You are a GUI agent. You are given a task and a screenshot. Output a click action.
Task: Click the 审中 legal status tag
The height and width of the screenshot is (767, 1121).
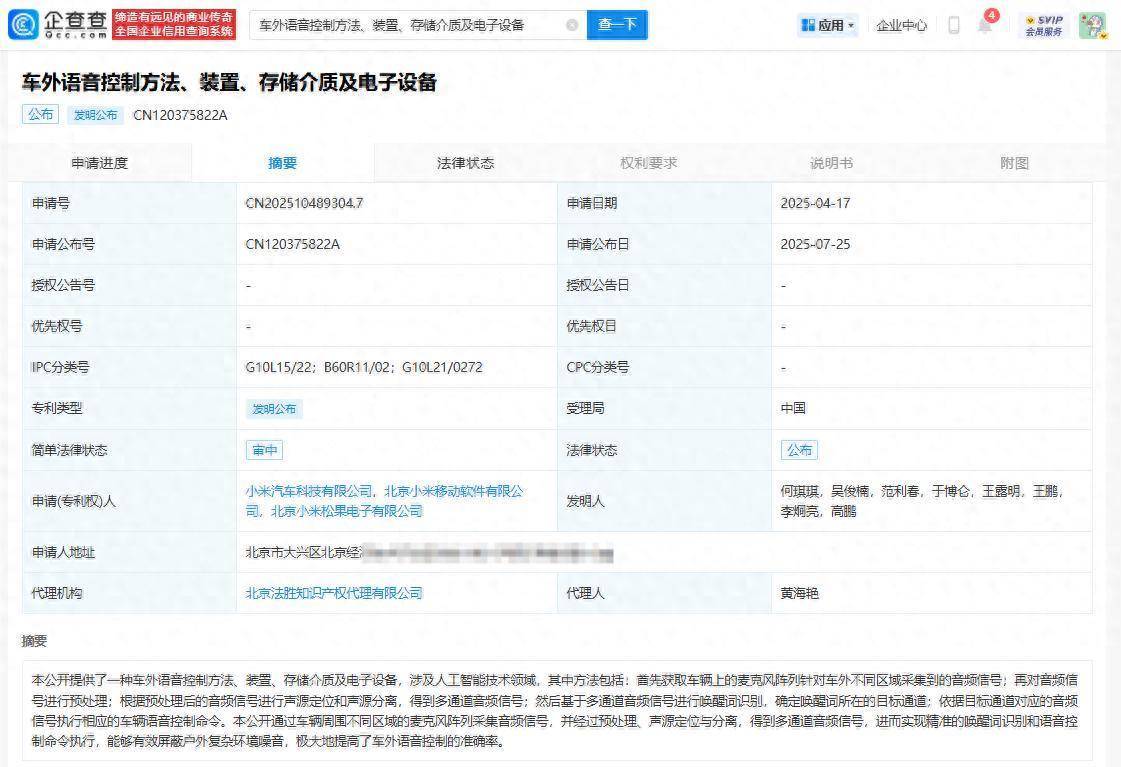tap(264, 450)
